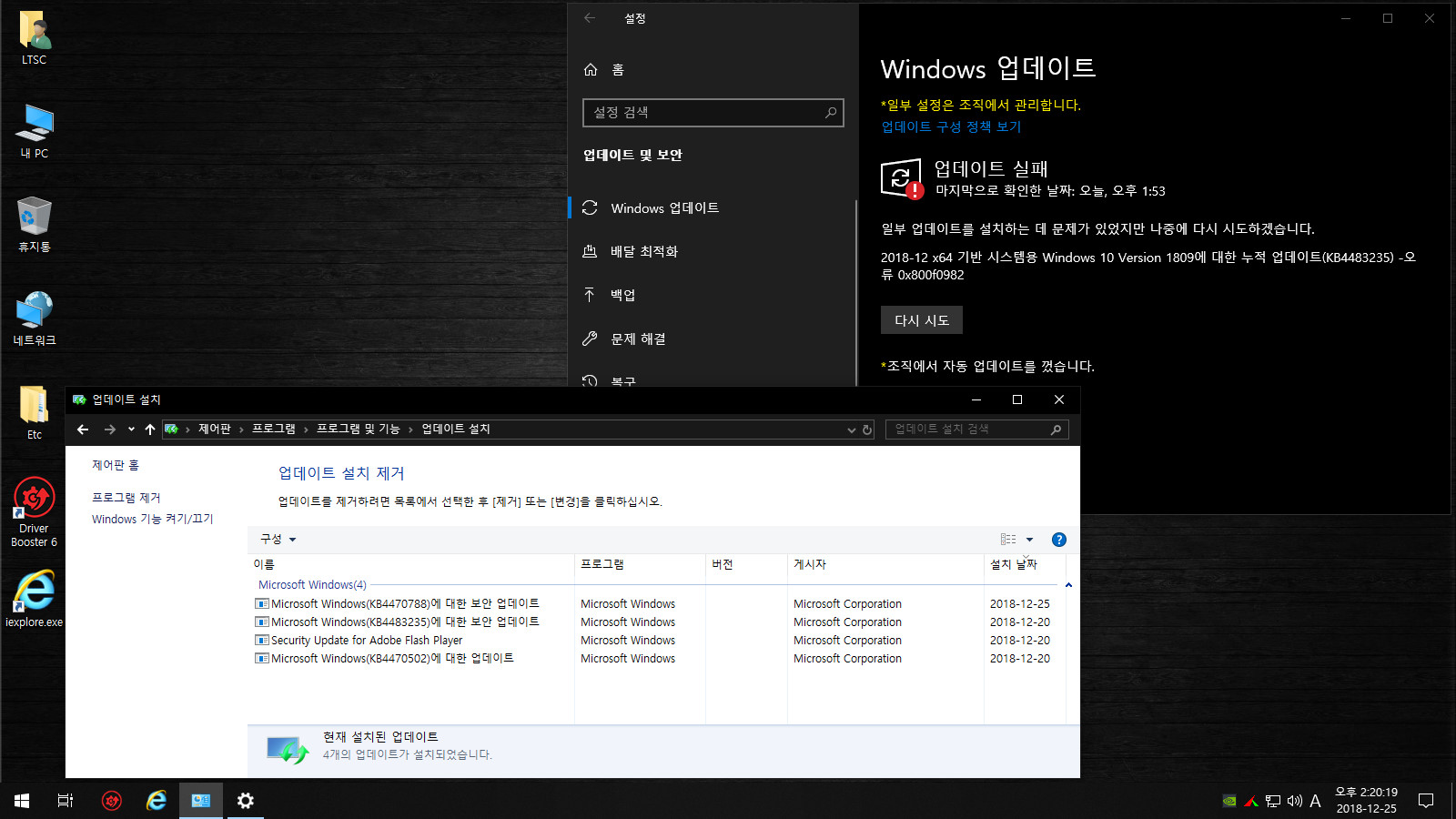Viewport: 1456px width, 819px height.
Task: Refresh the 업데이트 설치 address bar
Action: tap(867, 430)
